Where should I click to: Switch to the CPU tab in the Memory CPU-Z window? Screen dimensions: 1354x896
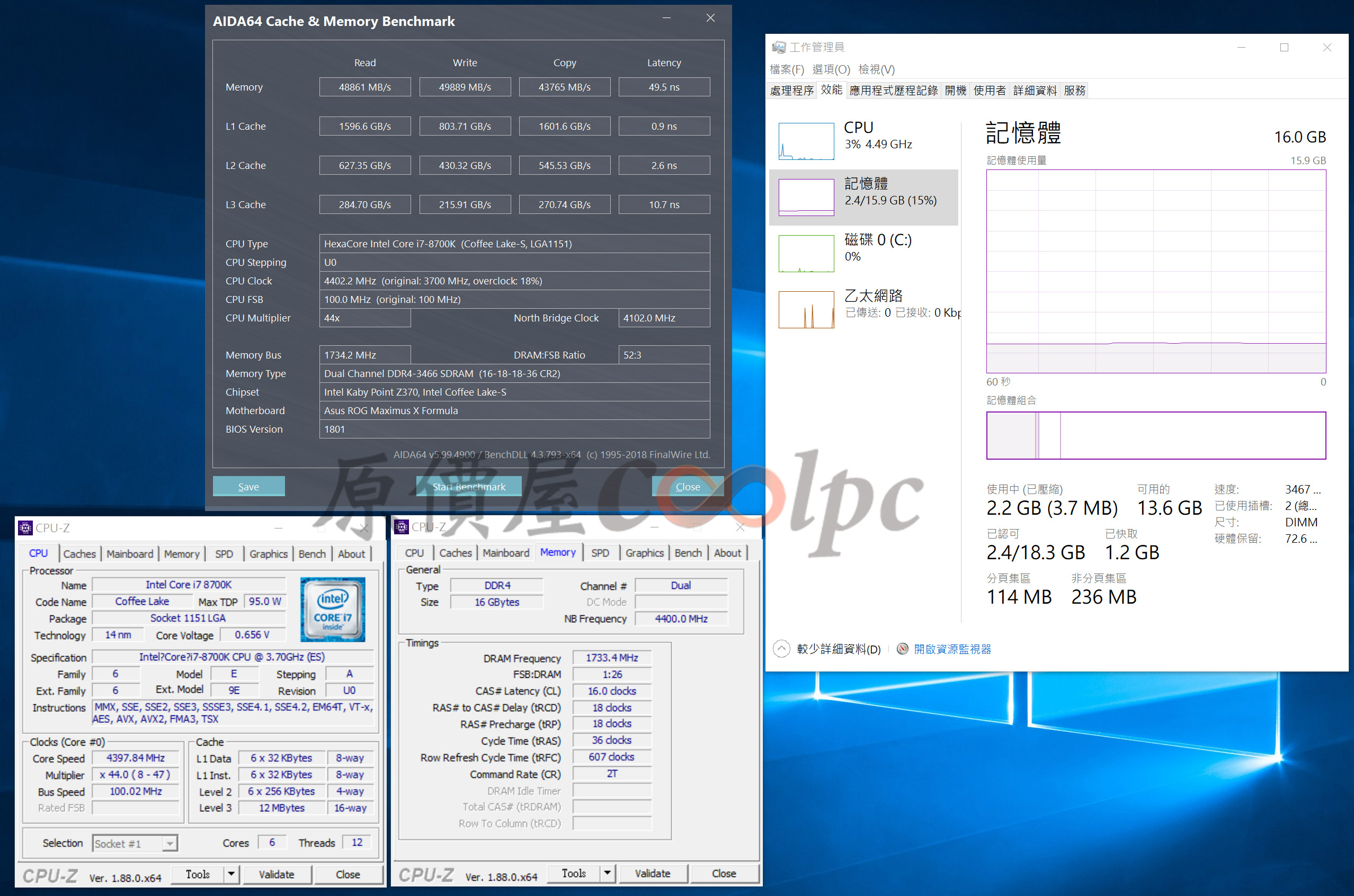pos(414,552)
